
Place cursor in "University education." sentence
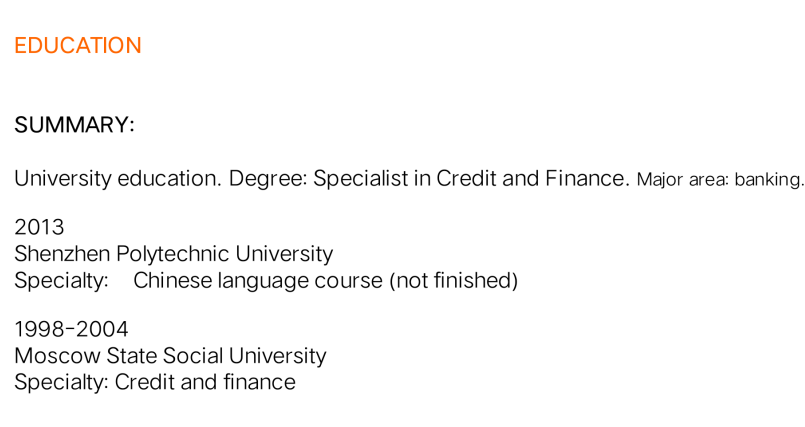point(117,179)
